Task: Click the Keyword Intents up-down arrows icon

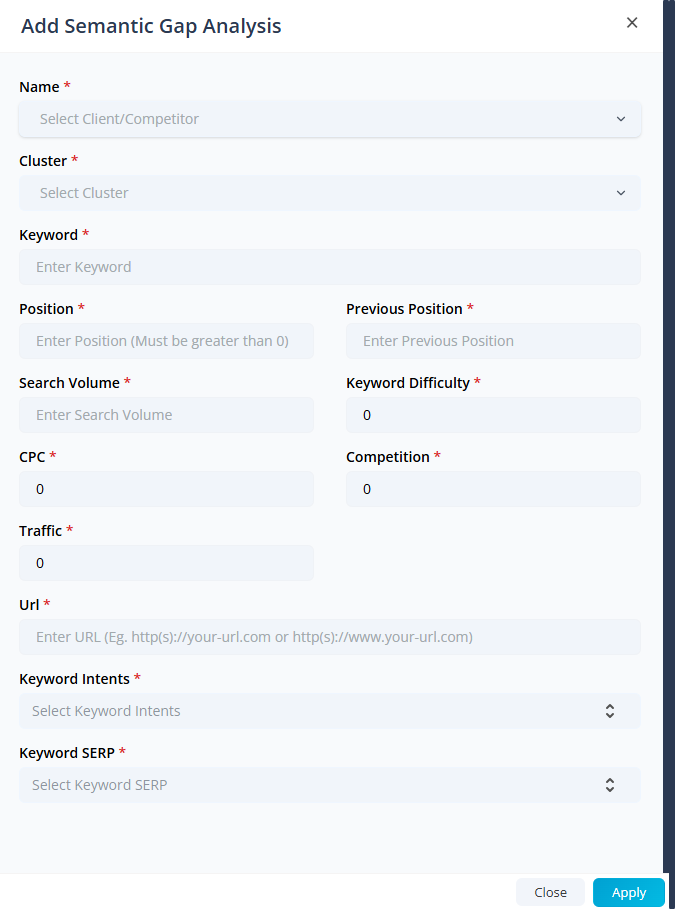Action: coord(610,711)
